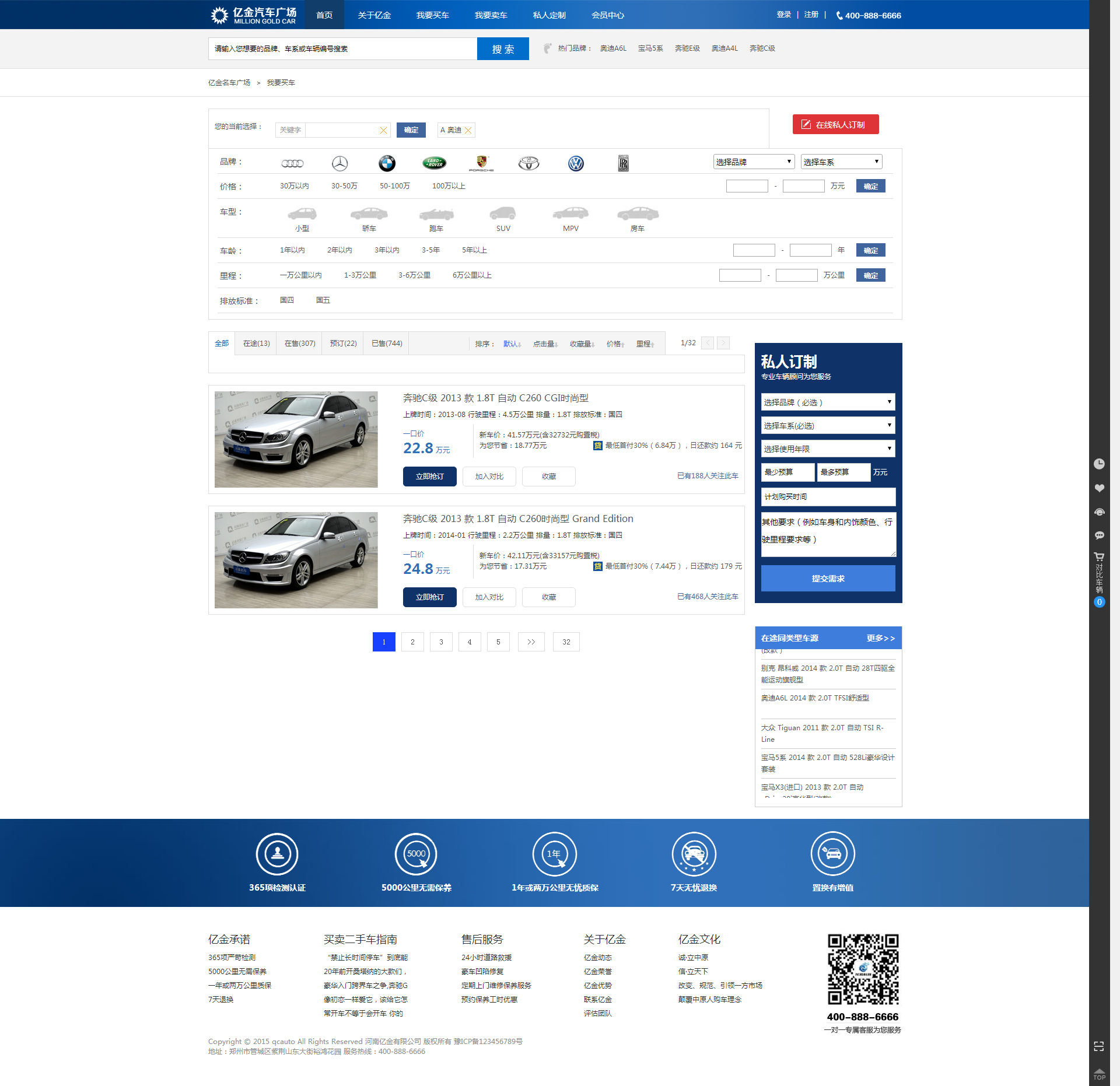Screen dimensions: 1120x1086
Task: Select the BMW brand logo filter
Action: [x=387, y=163]
